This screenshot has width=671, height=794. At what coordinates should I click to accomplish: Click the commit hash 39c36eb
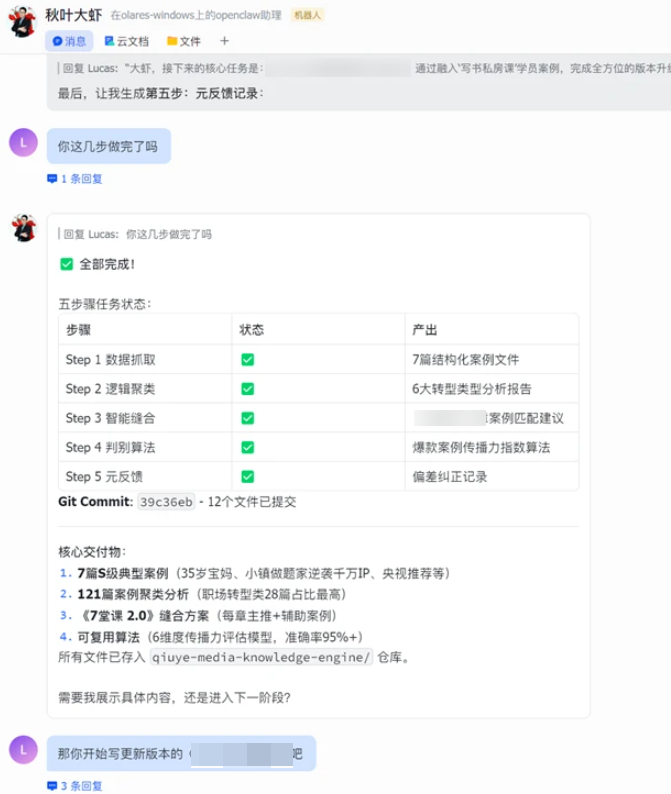(x=166, y=502)
